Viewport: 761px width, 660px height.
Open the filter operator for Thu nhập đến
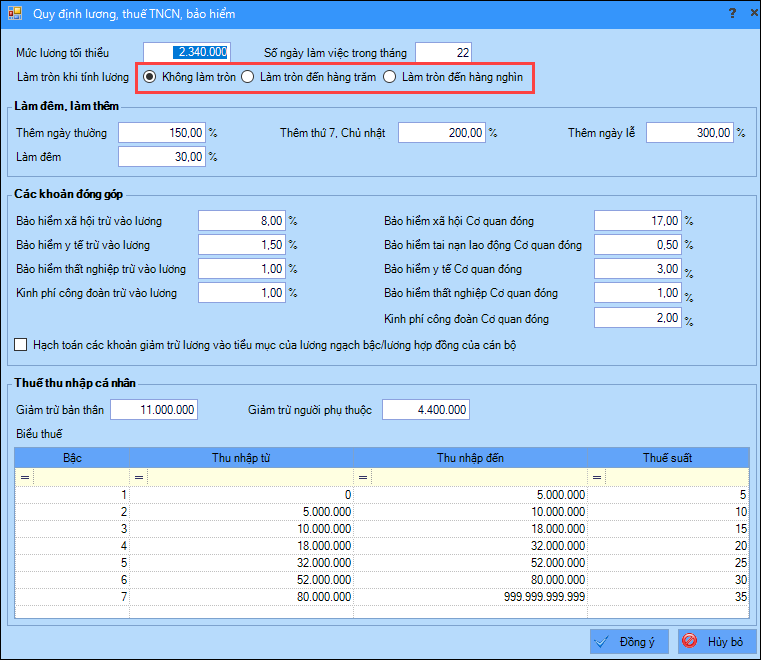pyautogui.click(x=363, y=478)
